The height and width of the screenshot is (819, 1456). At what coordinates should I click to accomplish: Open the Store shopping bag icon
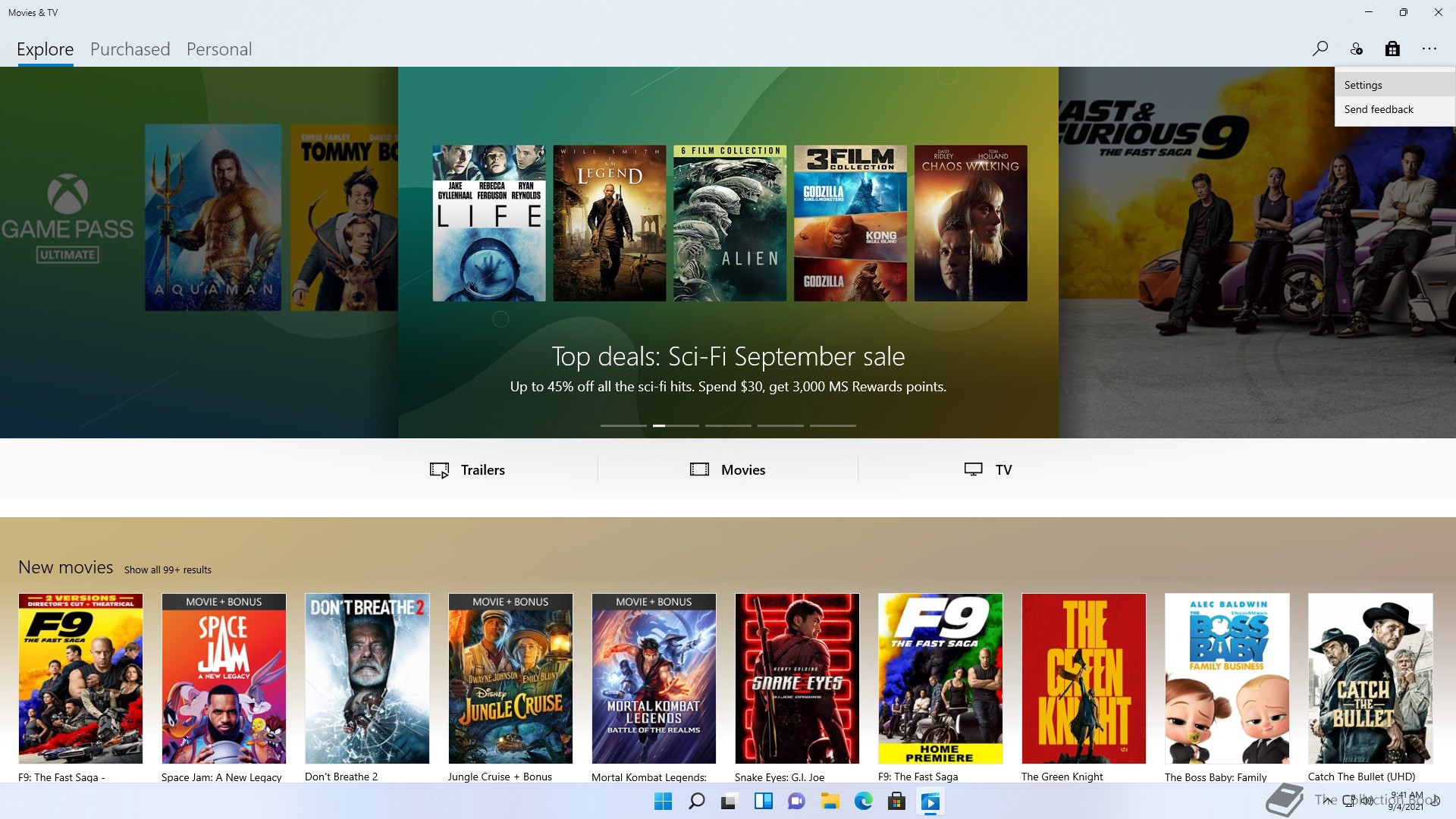pyautogui.click(x=1392, y=49)
